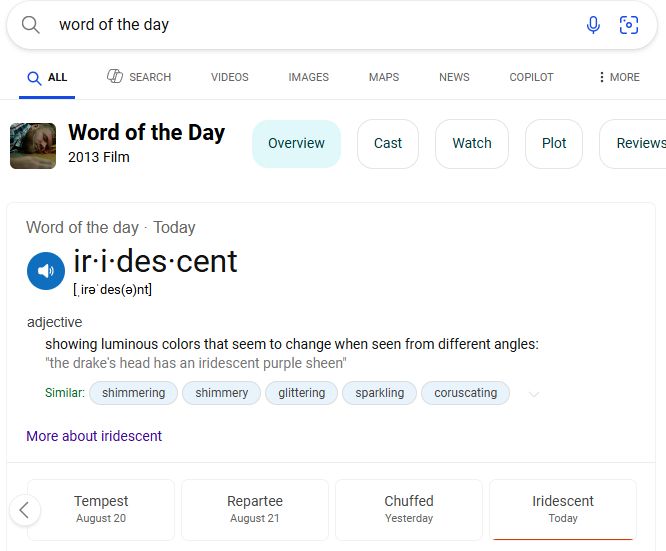Activate voice search microphone icon

click(x=593, y=25)
